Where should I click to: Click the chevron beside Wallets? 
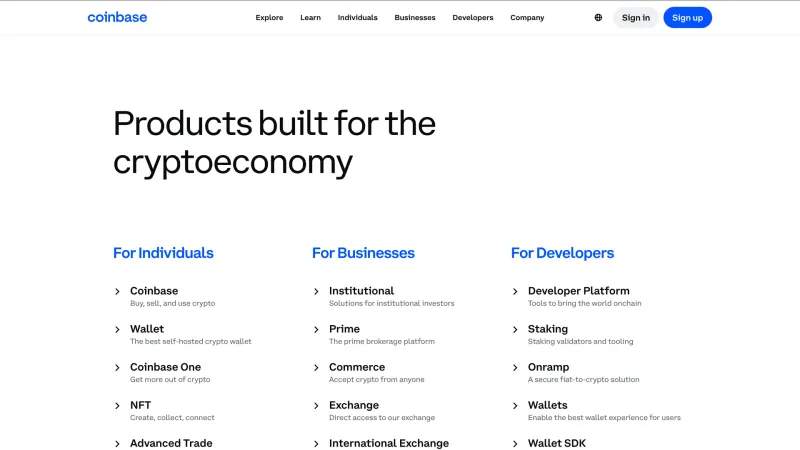pos(515,406)
